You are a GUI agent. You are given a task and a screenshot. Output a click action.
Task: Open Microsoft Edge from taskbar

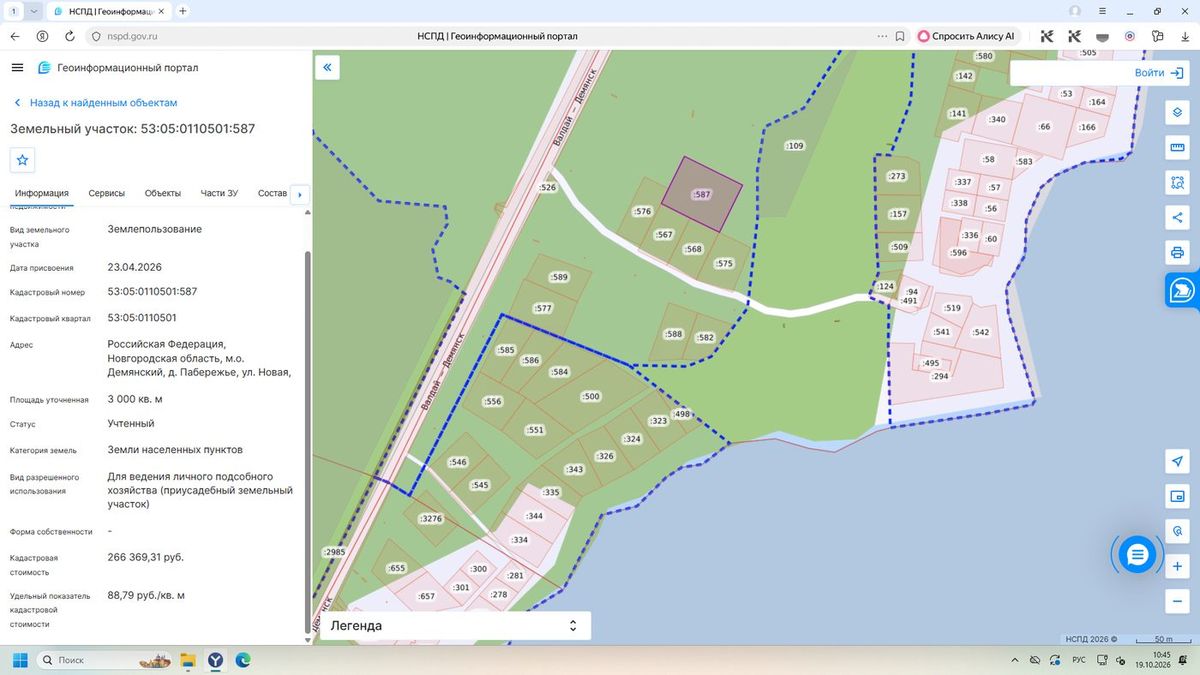(x=242, y=660)
